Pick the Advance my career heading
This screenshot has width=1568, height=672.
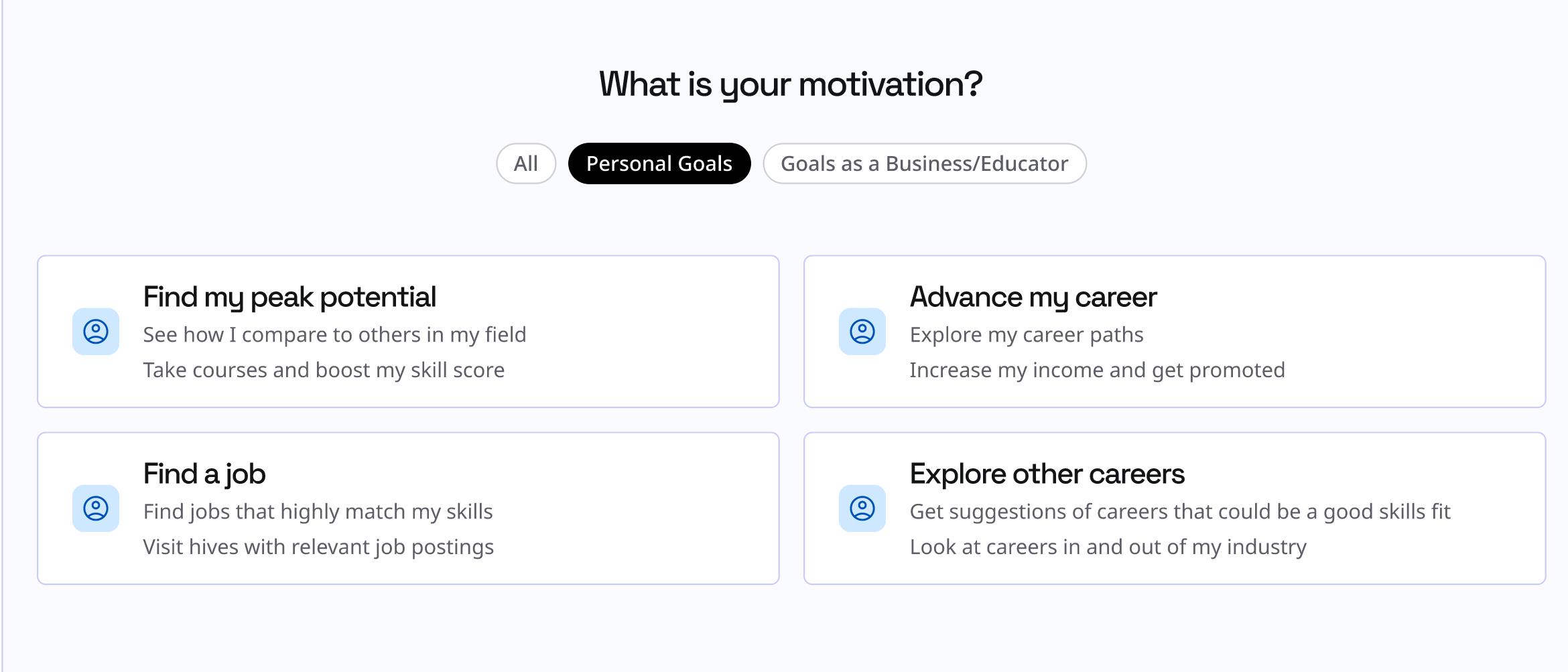1033,297
